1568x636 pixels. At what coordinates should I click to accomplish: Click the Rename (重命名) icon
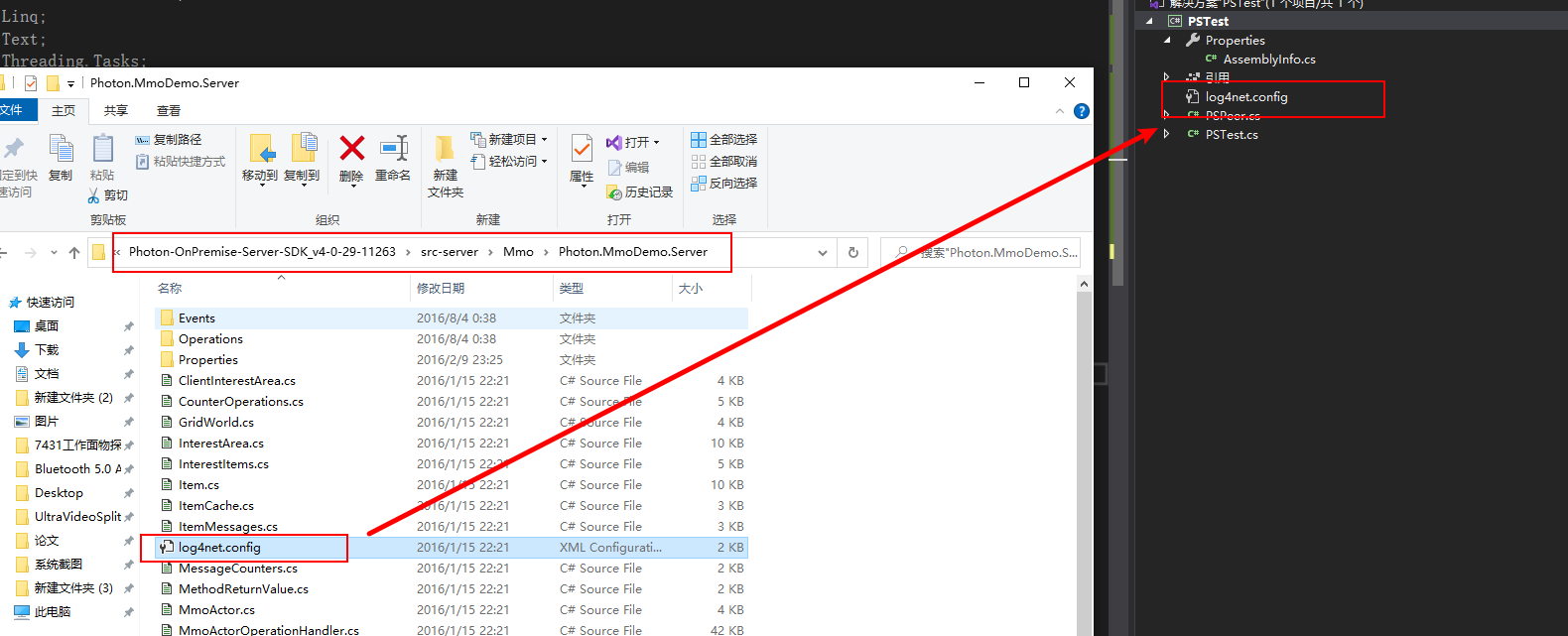pyautogui.click(x=393, y=149)
